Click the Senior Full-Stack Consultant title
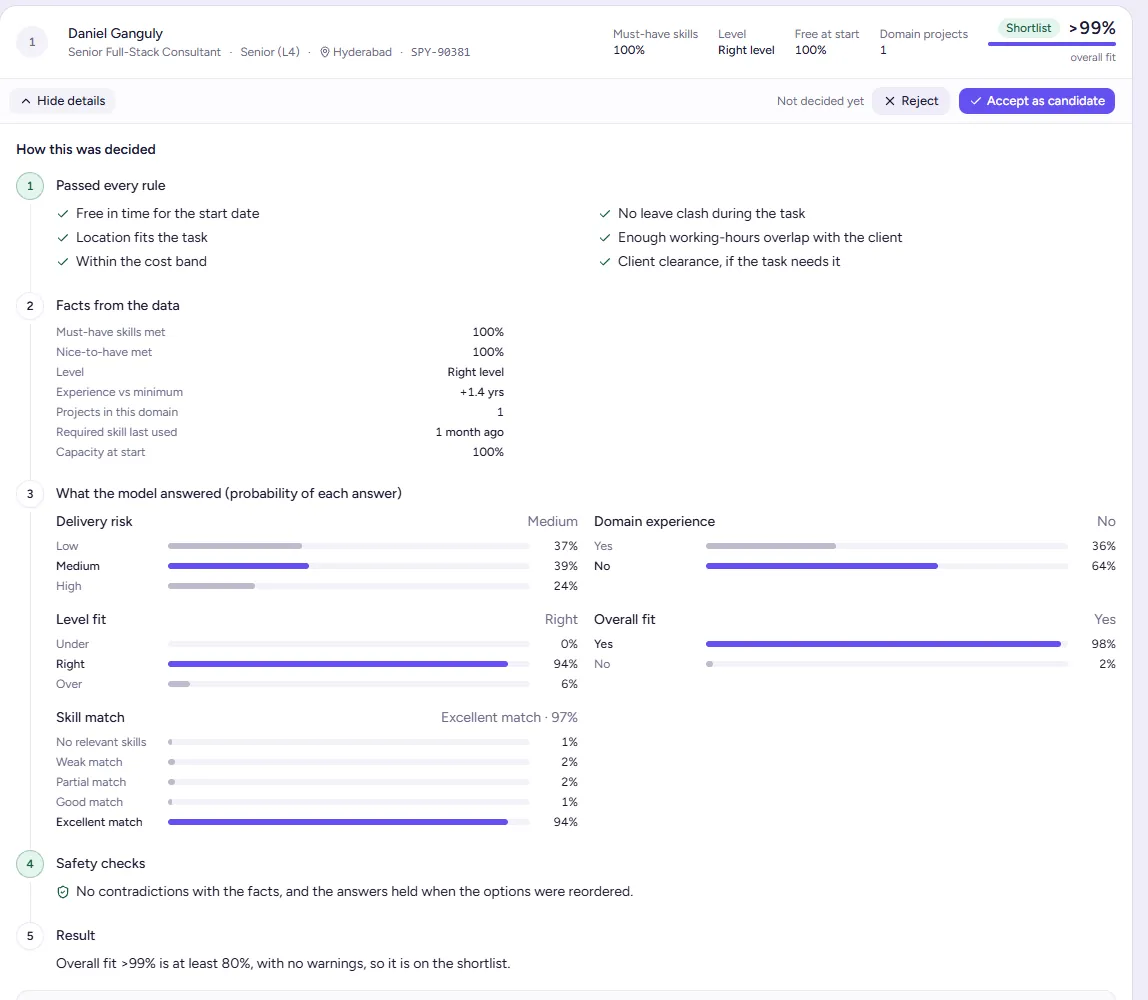The image size is (1148, 1000). tap(144, 52)
